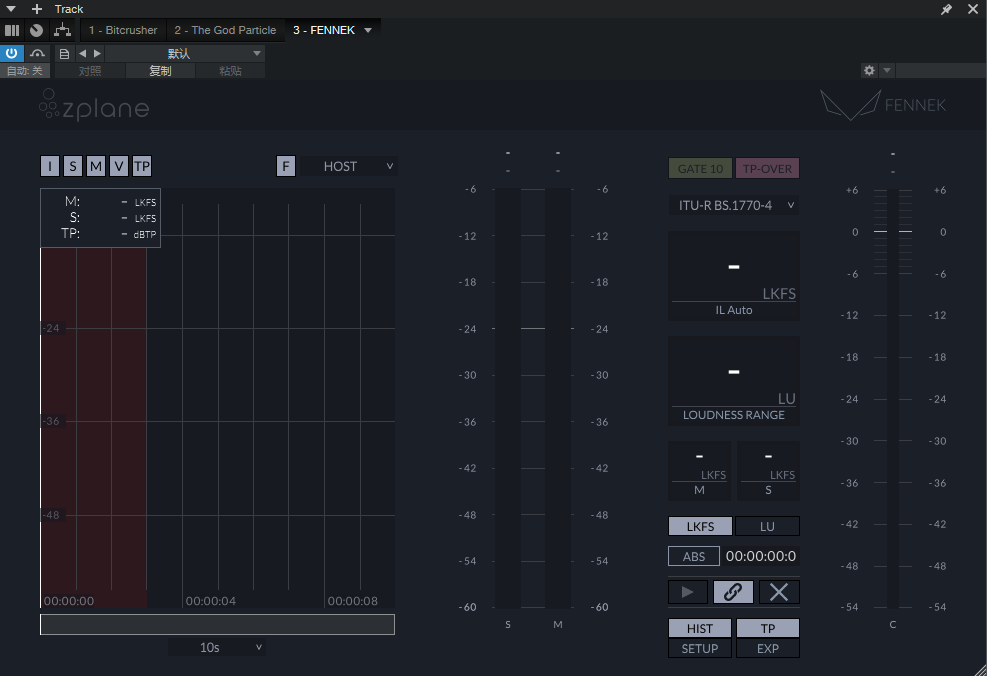Toggle the F follow button
This screenshot has height=676, width=987.
(x=286, y=166)
